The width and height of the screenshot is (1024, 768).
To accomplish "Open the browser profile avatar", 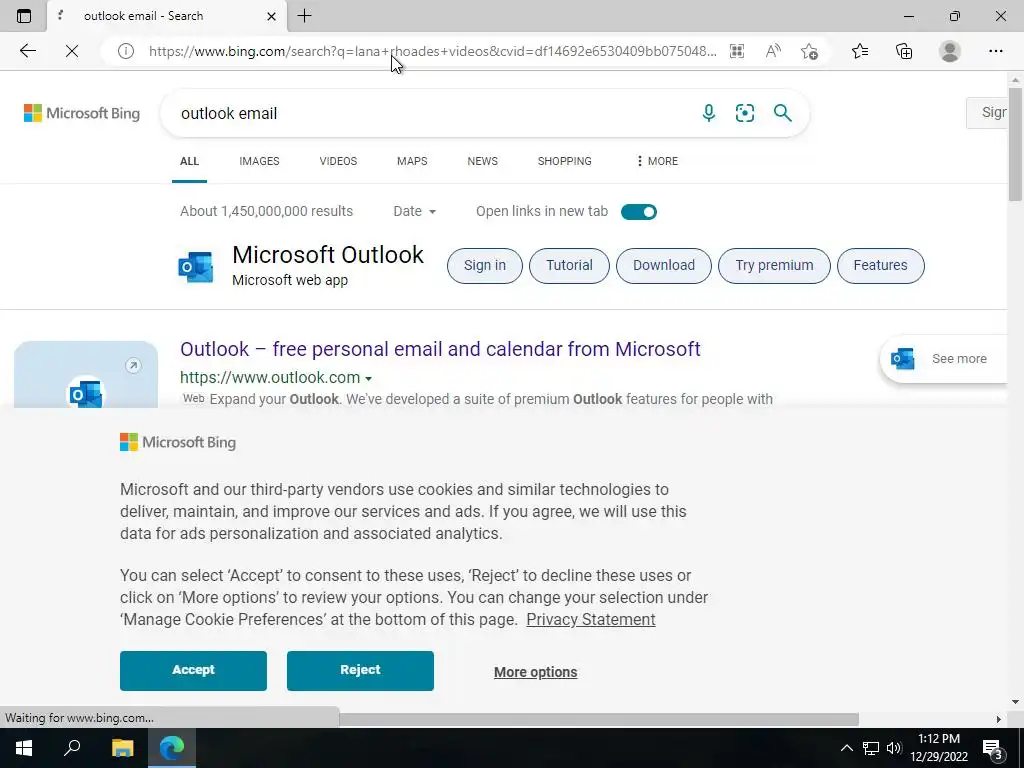I will coord(950,51).
